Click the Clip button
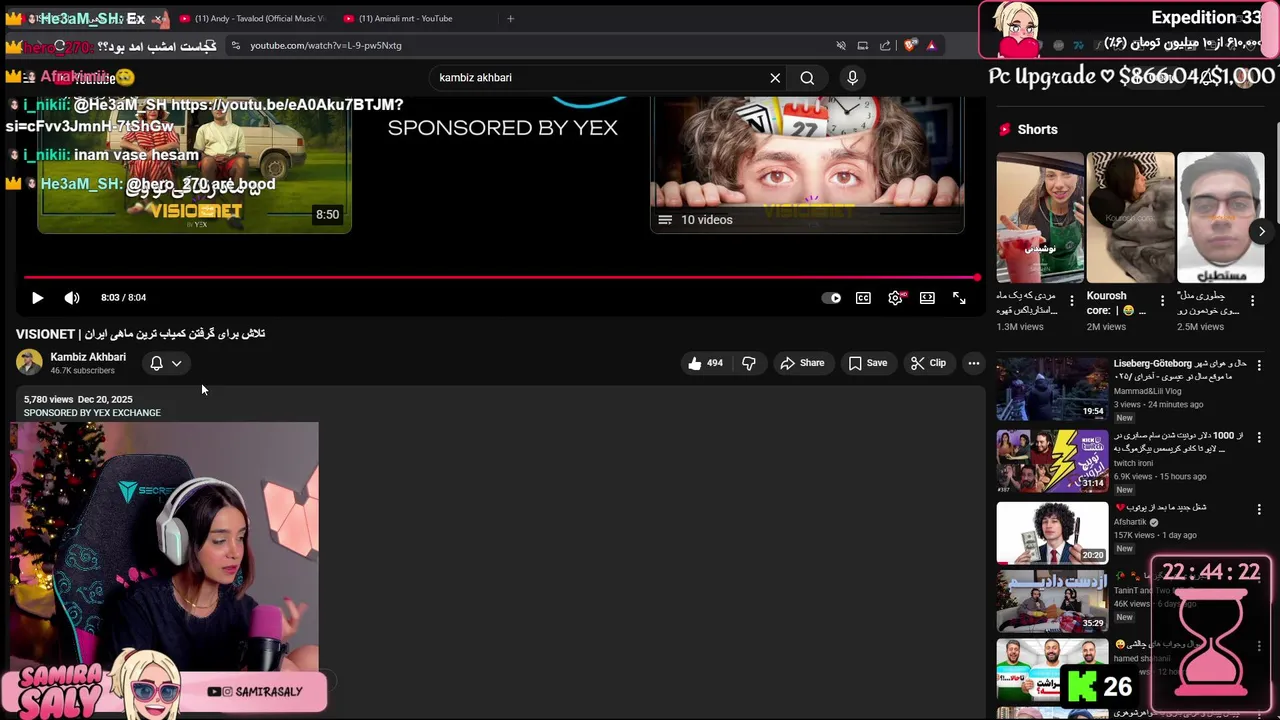This screenshot has height=720, width=1280. 928,363
